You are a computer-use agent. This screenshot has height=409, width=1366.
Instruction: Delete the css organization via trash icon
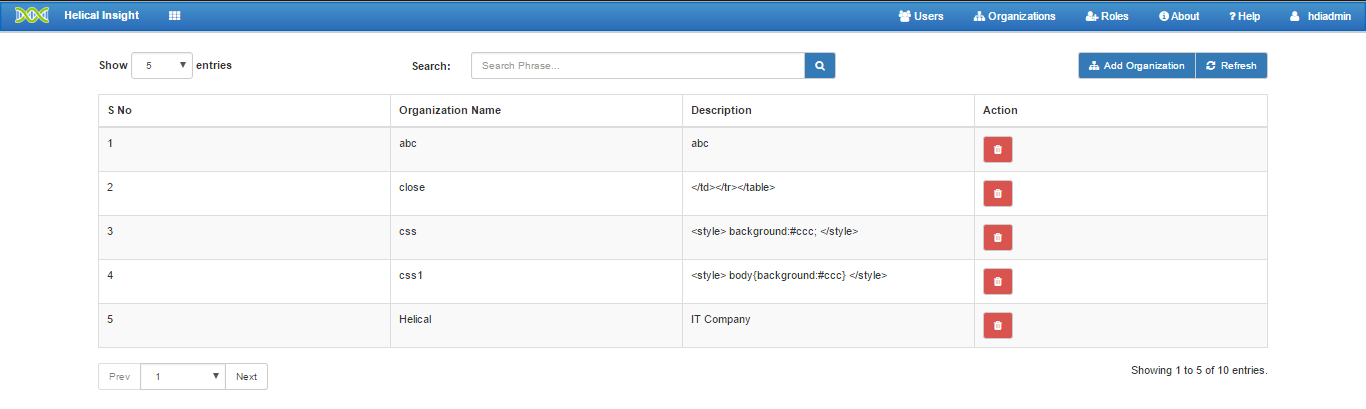pyautogui.click(x=998, y=237)
